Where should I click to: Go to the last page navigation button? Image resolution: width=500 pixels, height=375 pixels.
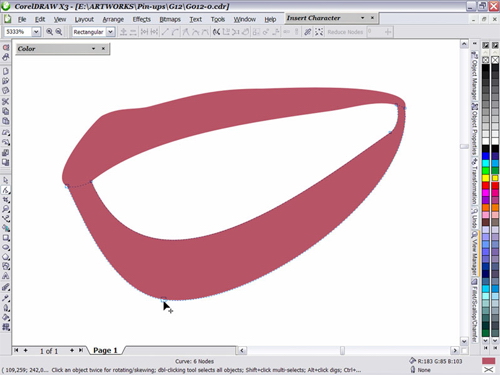(81, 350)
